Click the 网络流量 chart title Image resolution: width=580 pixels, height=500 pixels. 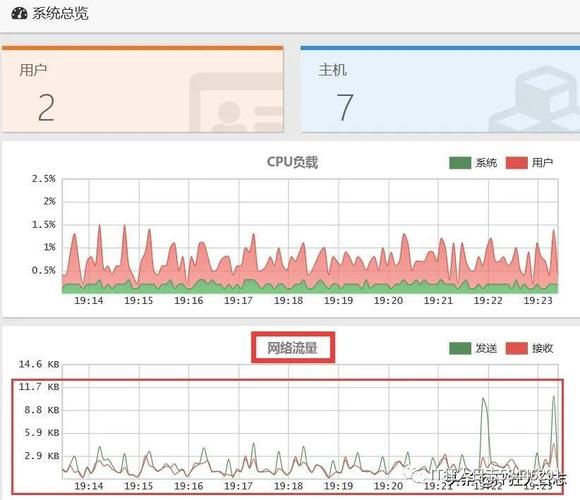292,348
